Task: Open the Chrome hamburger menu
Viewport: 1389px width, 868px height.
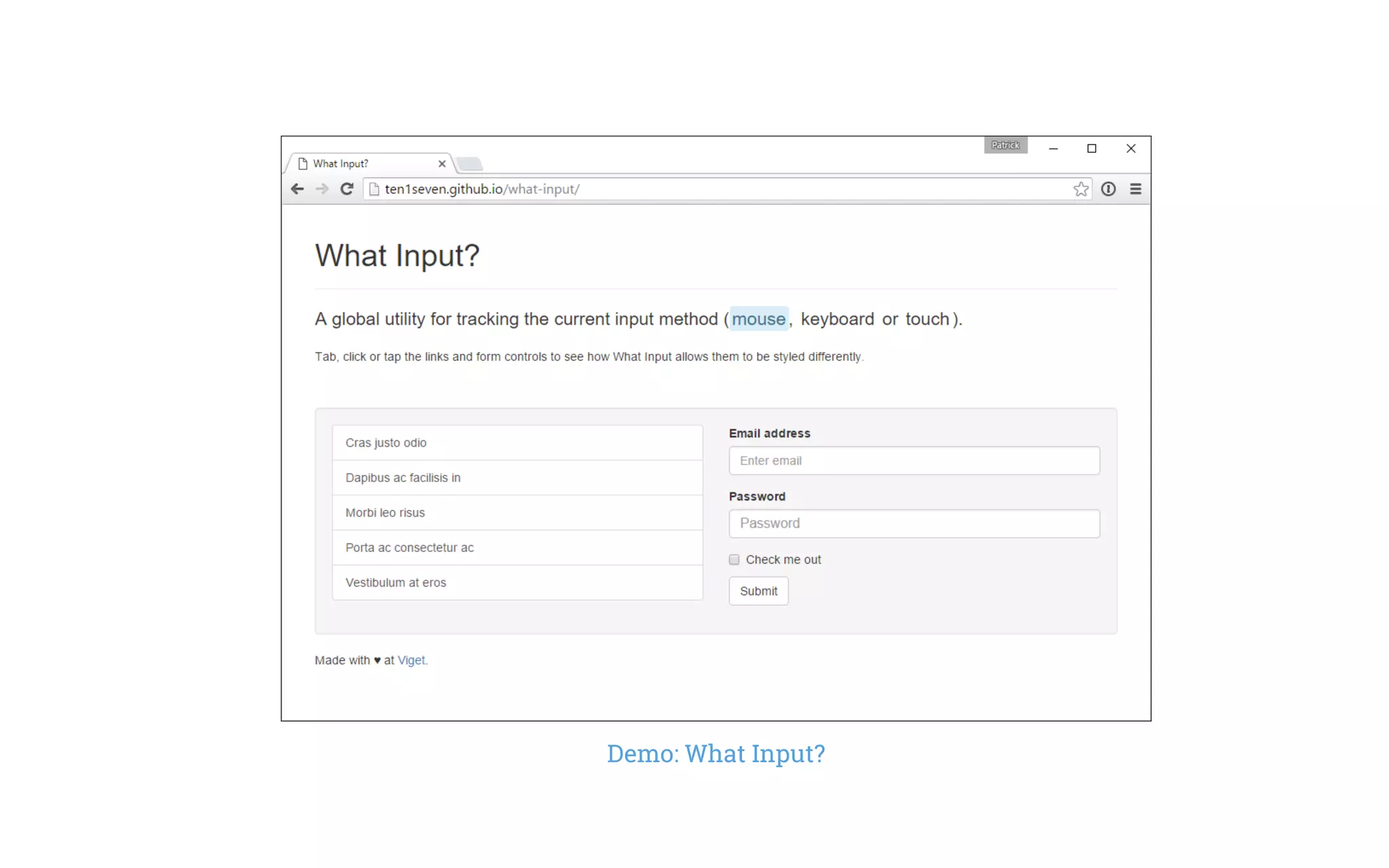Action: (x=1135, y=189)
